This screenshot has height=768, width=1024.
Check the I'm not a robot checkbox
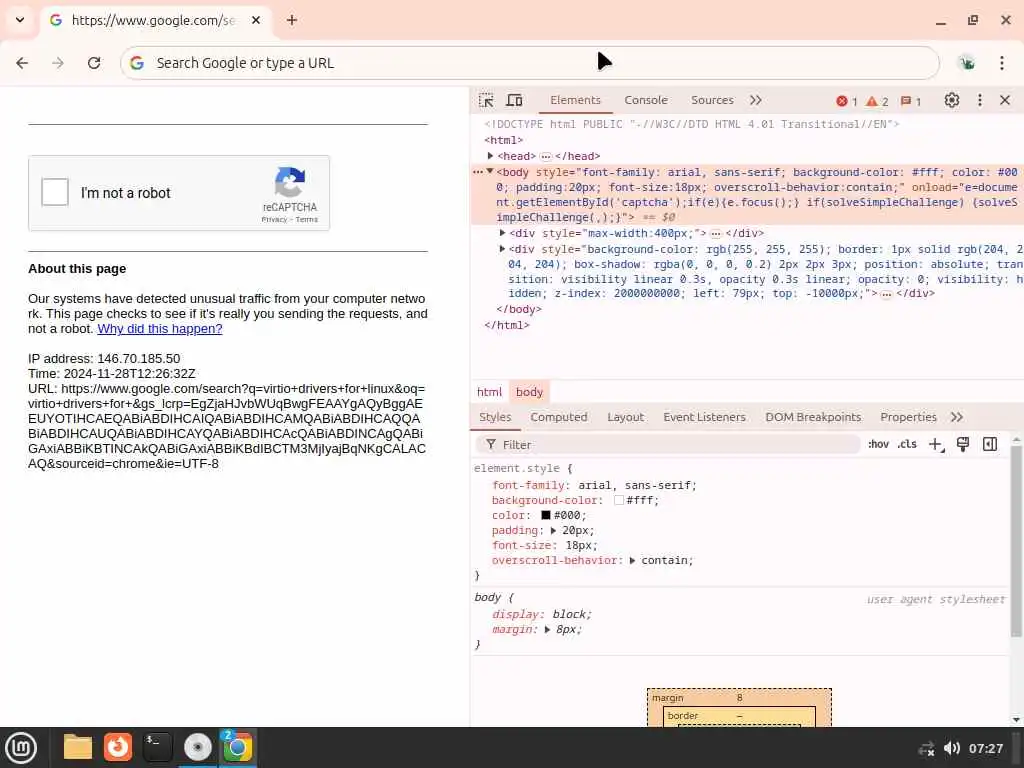point(55,192)
